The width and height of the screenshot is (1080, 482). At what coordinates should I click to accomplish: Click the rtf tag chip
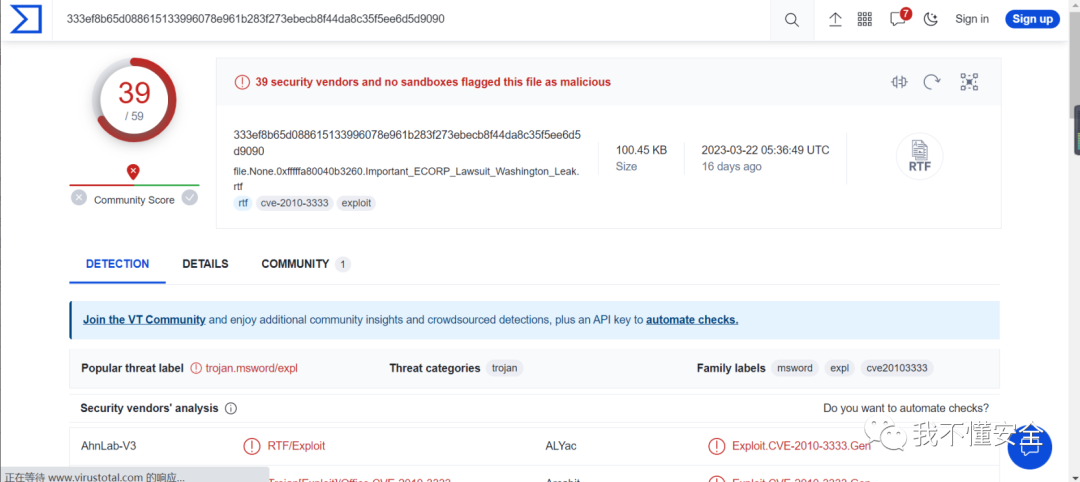click(243, 203)
